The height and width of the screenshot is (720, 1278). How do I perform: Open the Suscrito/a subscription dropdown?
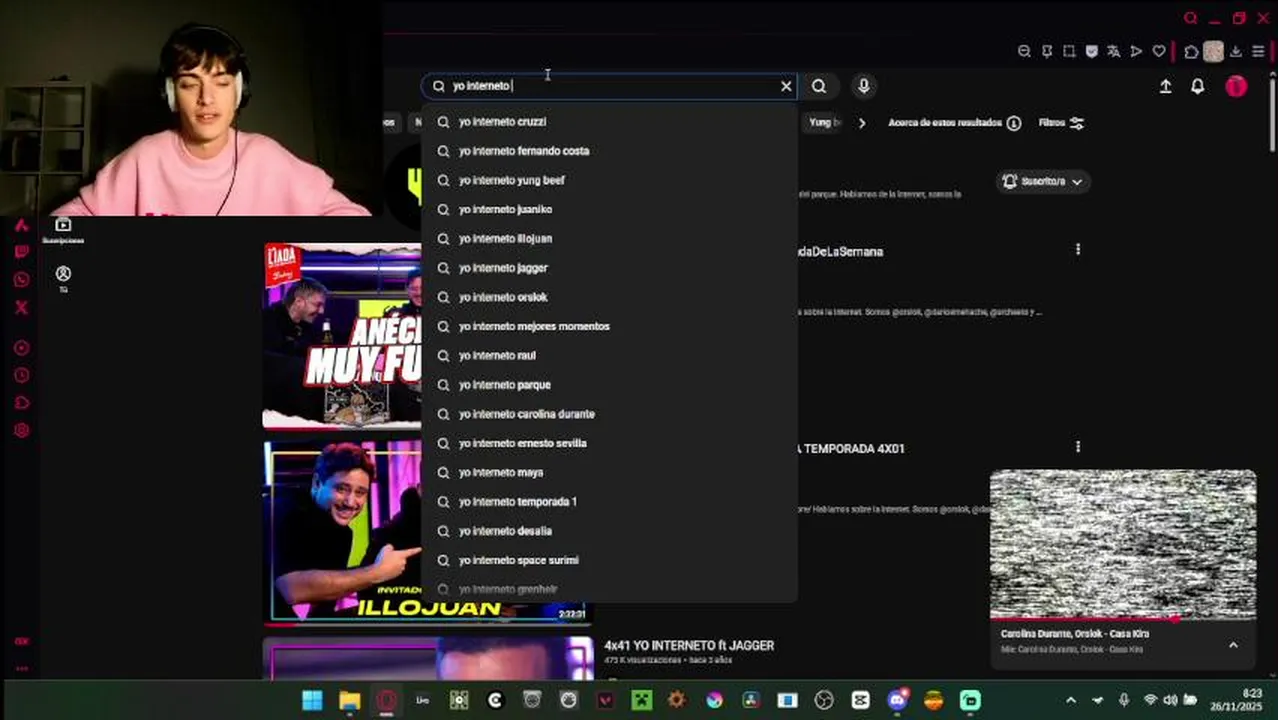(1042, 181)
